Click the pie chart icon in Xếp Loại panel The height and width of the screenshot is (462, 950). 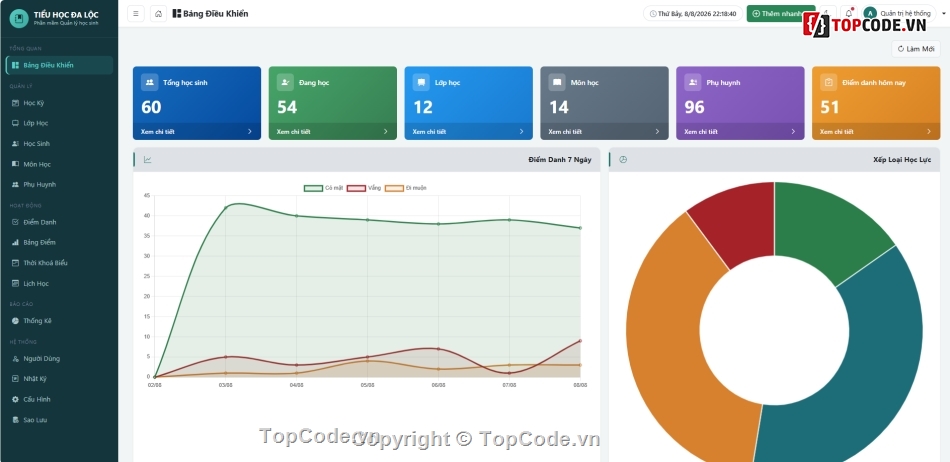coord(623,160)
